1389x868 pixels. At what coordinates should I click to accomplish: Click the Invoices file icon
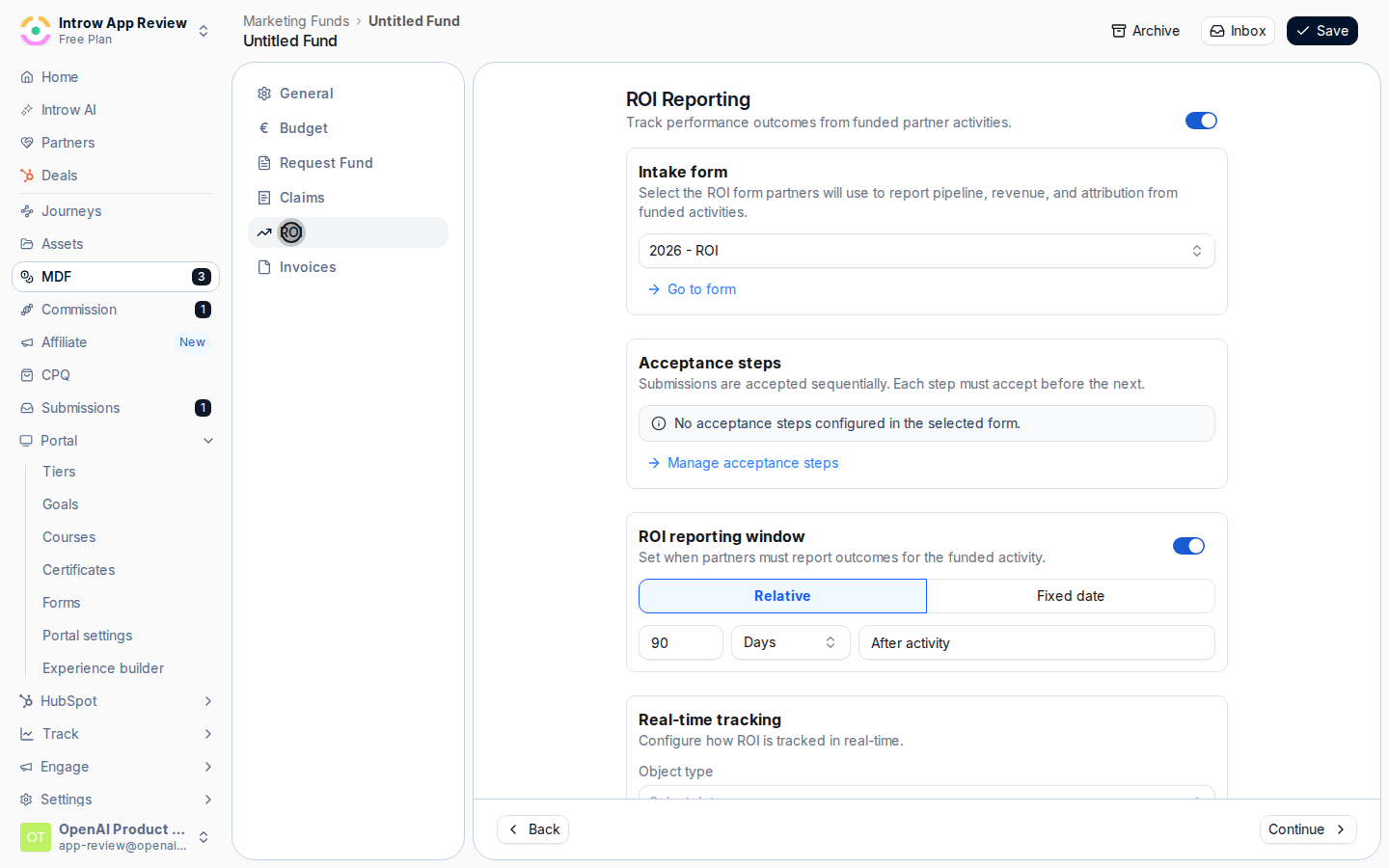tap(264, 267)
